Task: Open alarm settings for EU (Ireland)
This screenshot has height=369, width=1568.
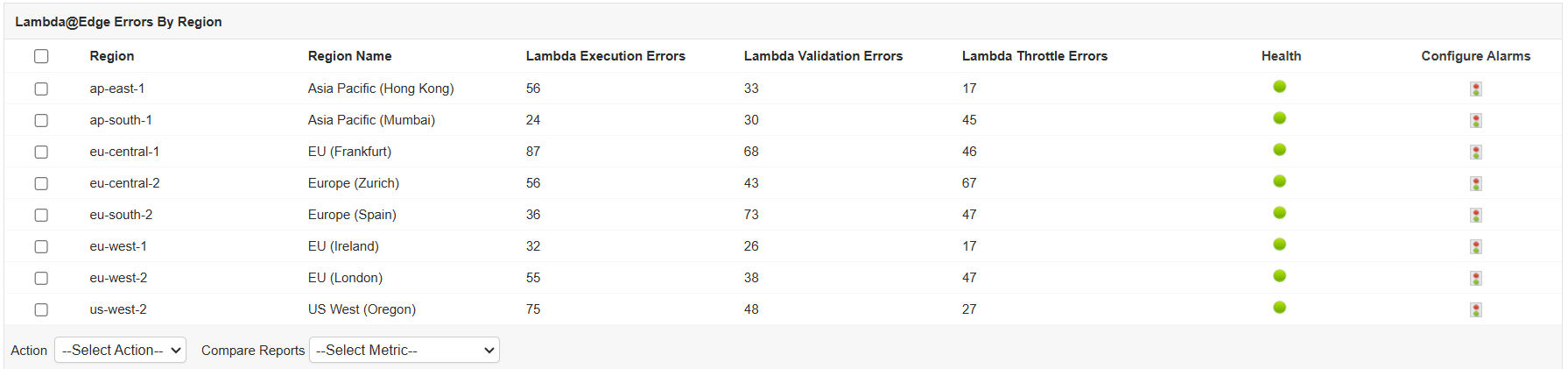Action: [x=1475, y=246]
